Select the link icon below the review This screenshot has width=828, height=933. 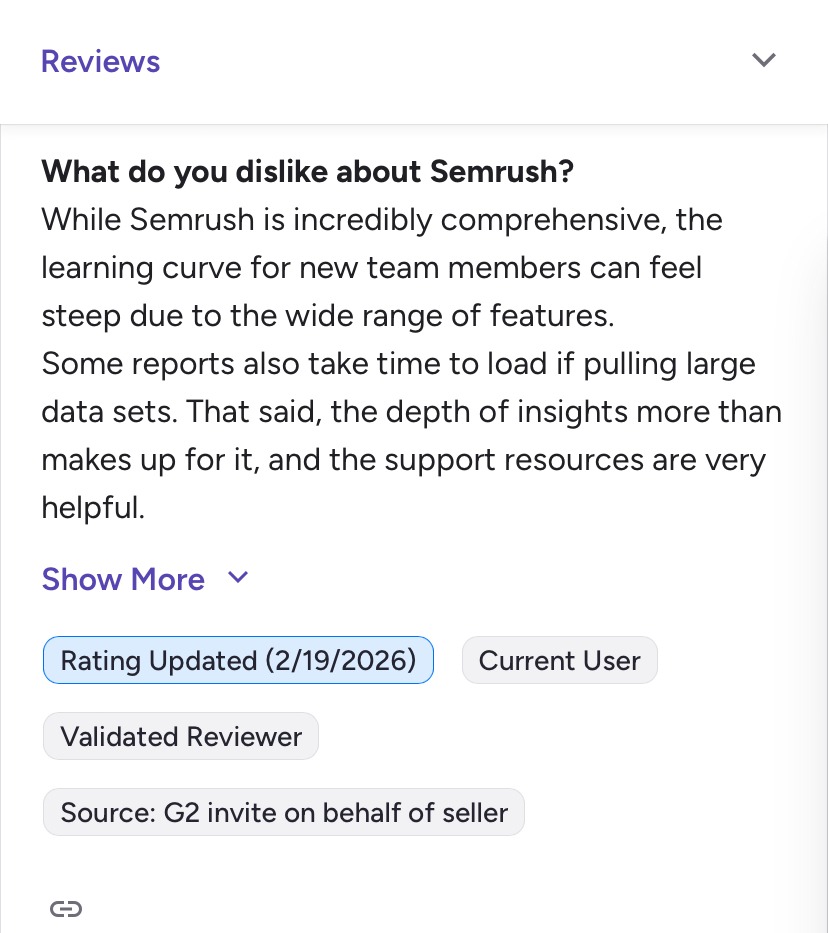tap(66, 909)
